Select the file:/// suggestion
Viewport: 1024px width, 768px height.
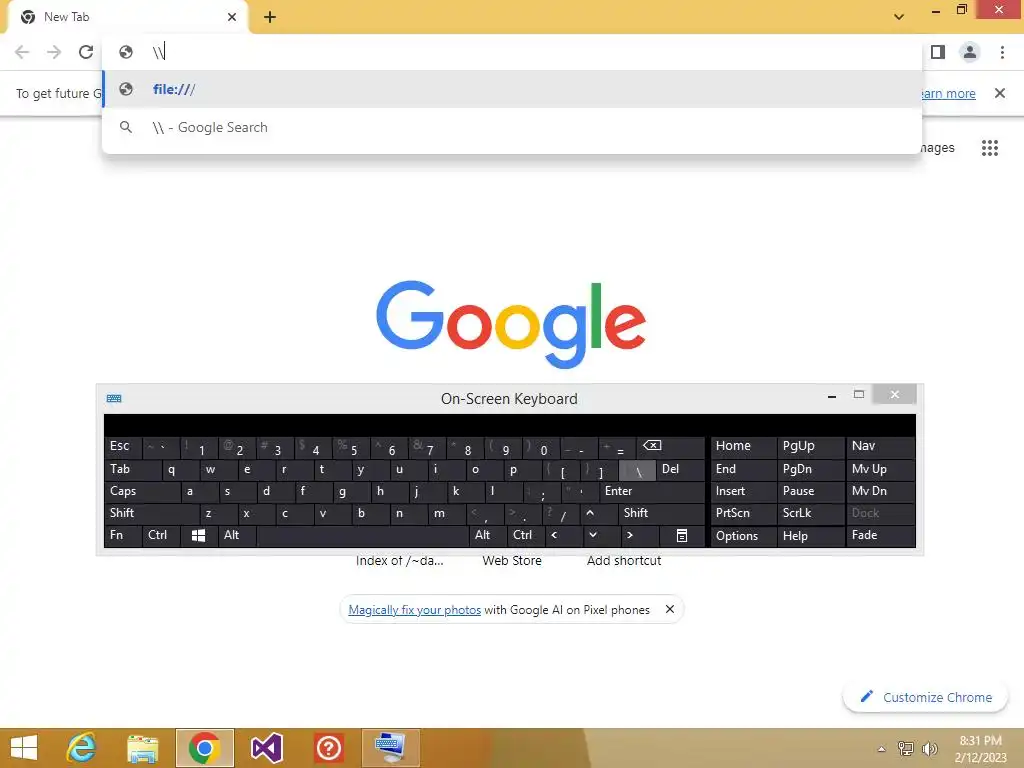(512, 89)
